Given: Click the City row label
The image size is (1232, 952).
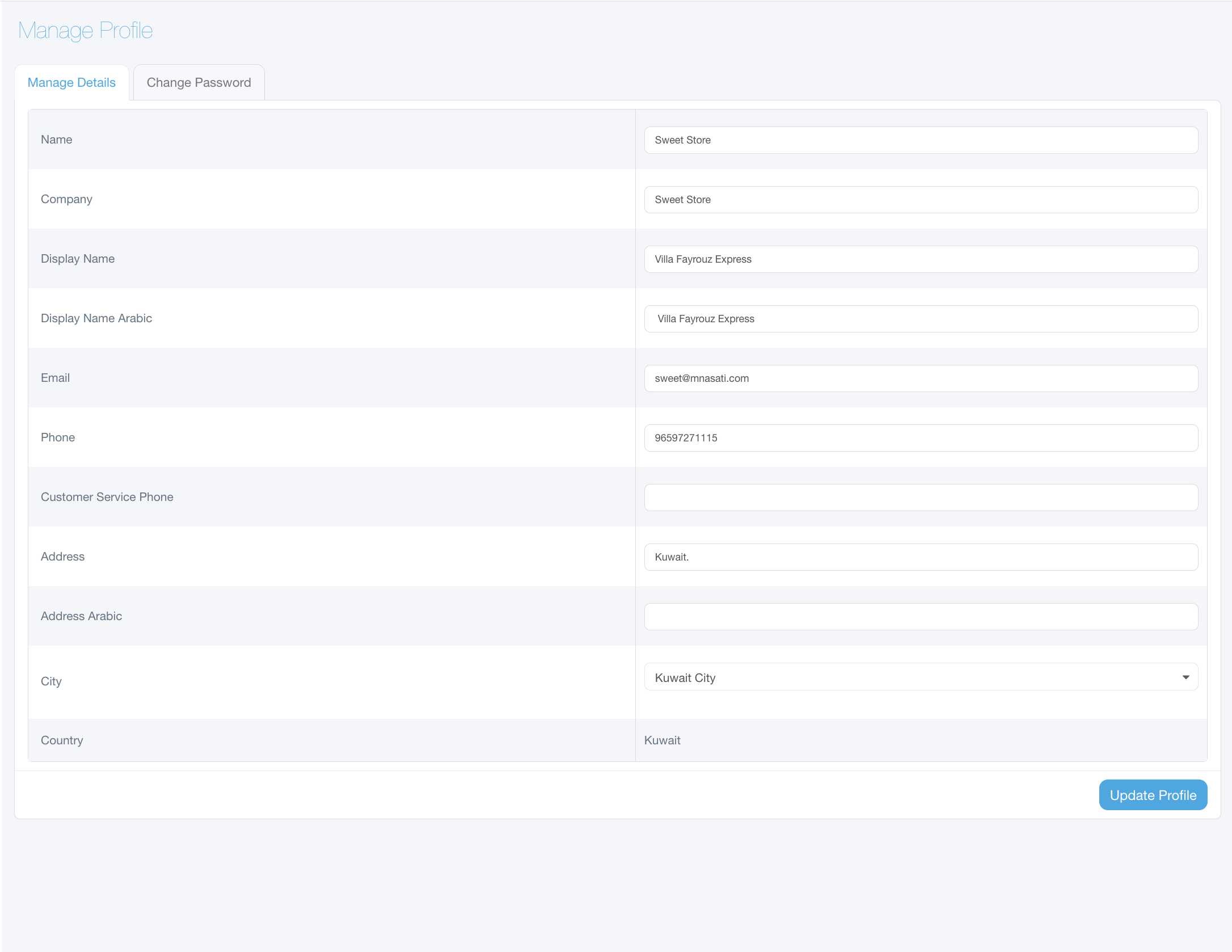Looking at the screenshot, I should coord(51,681).
